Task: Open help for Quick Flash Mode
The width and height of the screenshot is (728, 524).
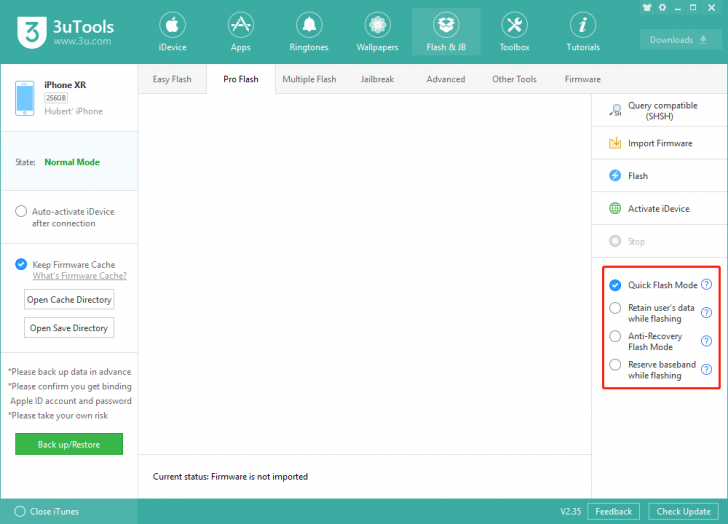Action: (706, 285)
